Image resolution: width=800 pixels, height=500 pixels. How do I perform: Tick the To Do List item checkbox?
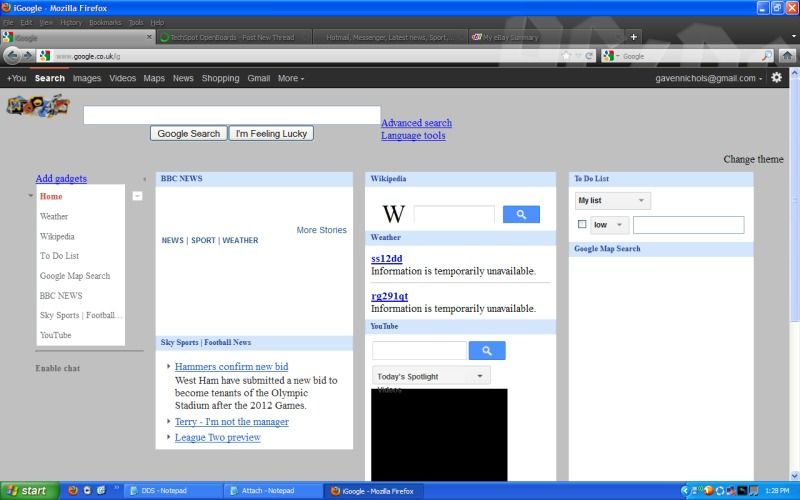click(582, 224)
